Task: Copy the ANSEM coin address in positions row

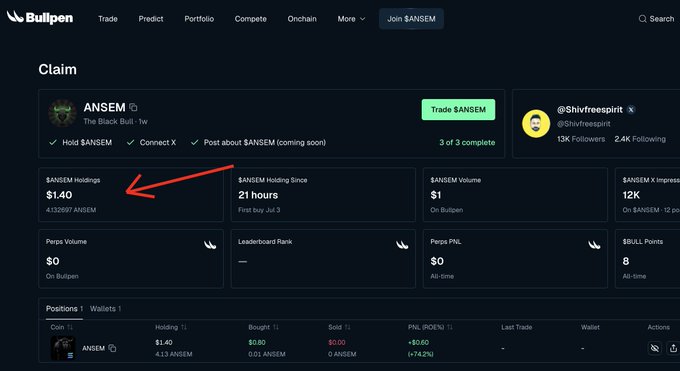Action: 112,348
